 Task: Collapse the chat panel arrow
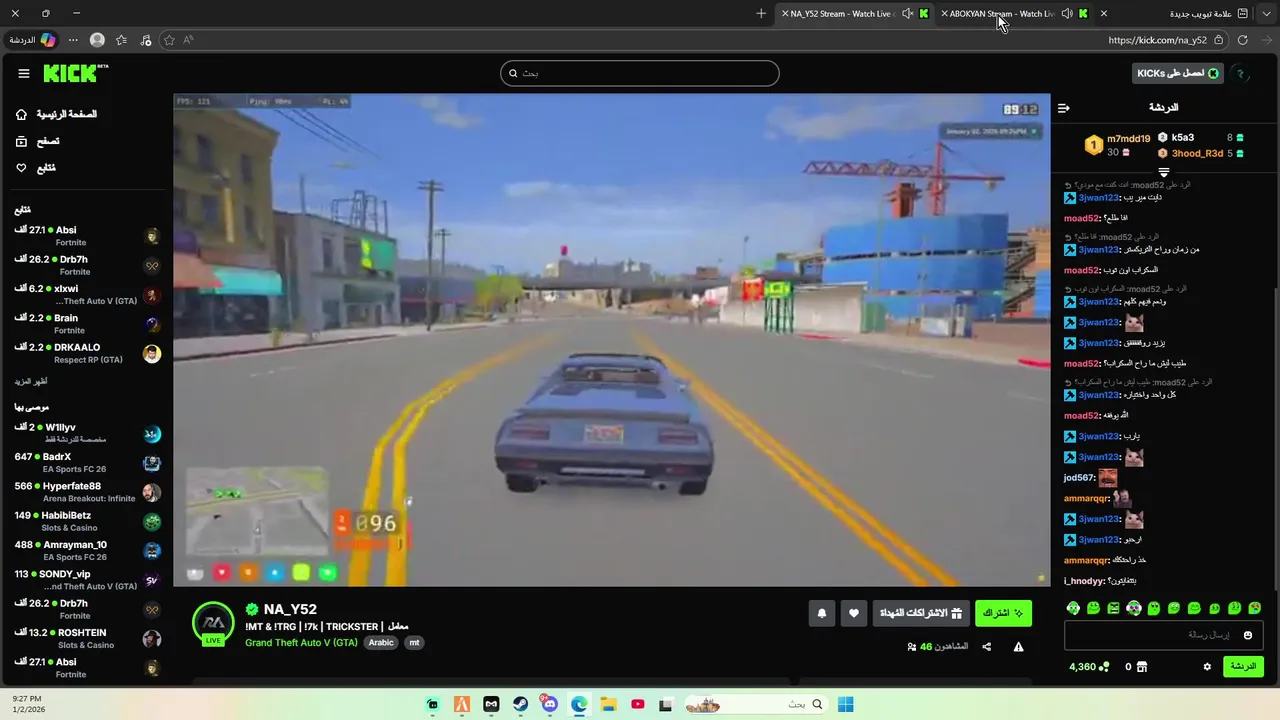tap(1064, 107)
